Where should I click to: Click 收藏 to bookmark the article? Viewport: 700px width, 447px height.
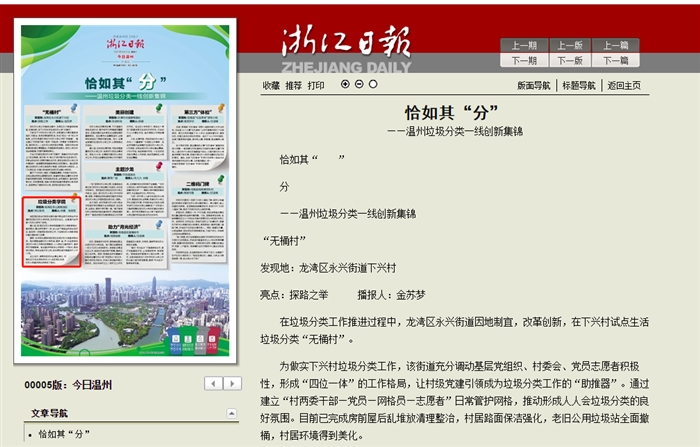coord(271,86)
